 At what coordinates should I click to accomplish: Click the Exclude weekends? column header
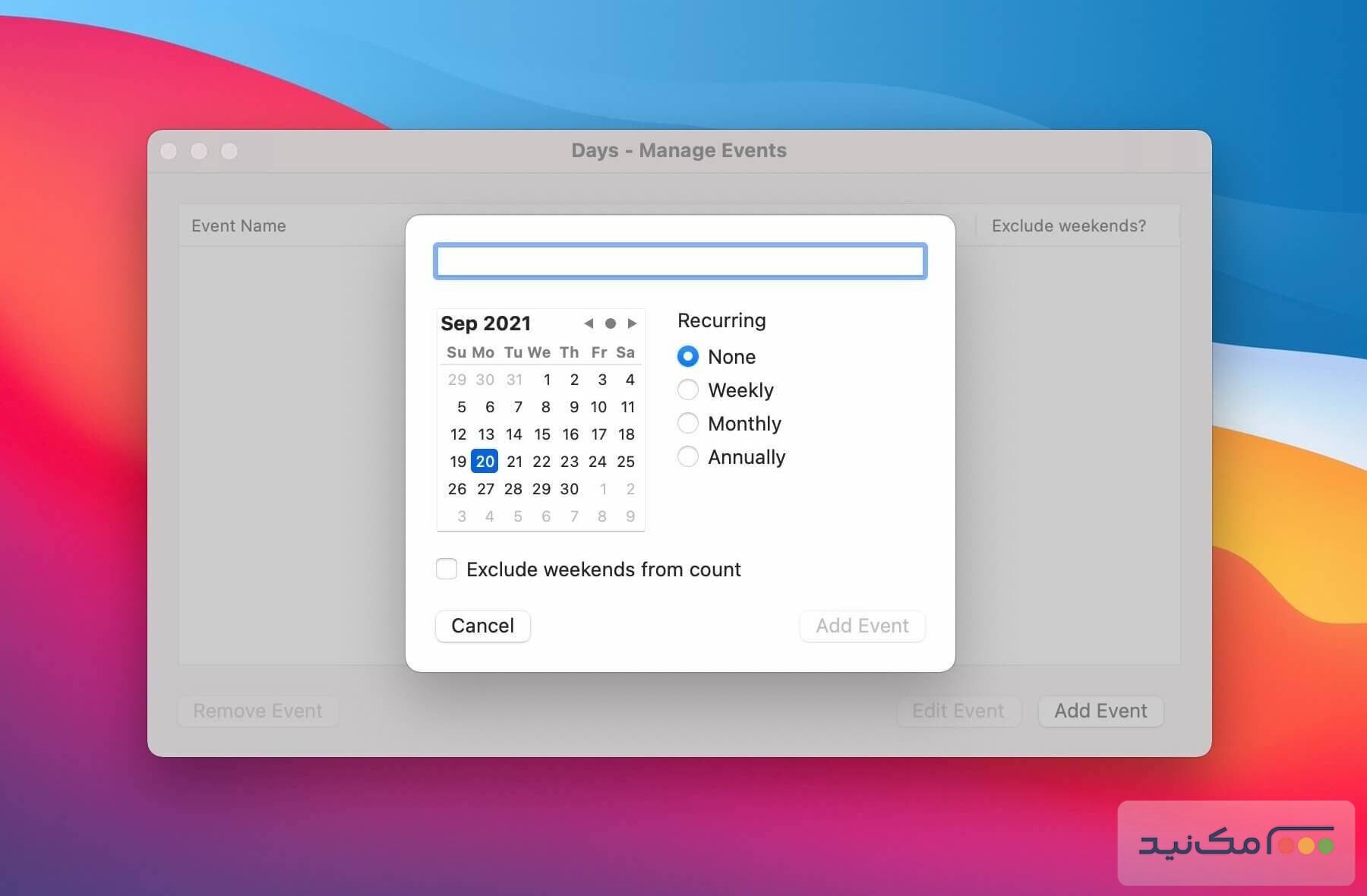(1066, 226)
